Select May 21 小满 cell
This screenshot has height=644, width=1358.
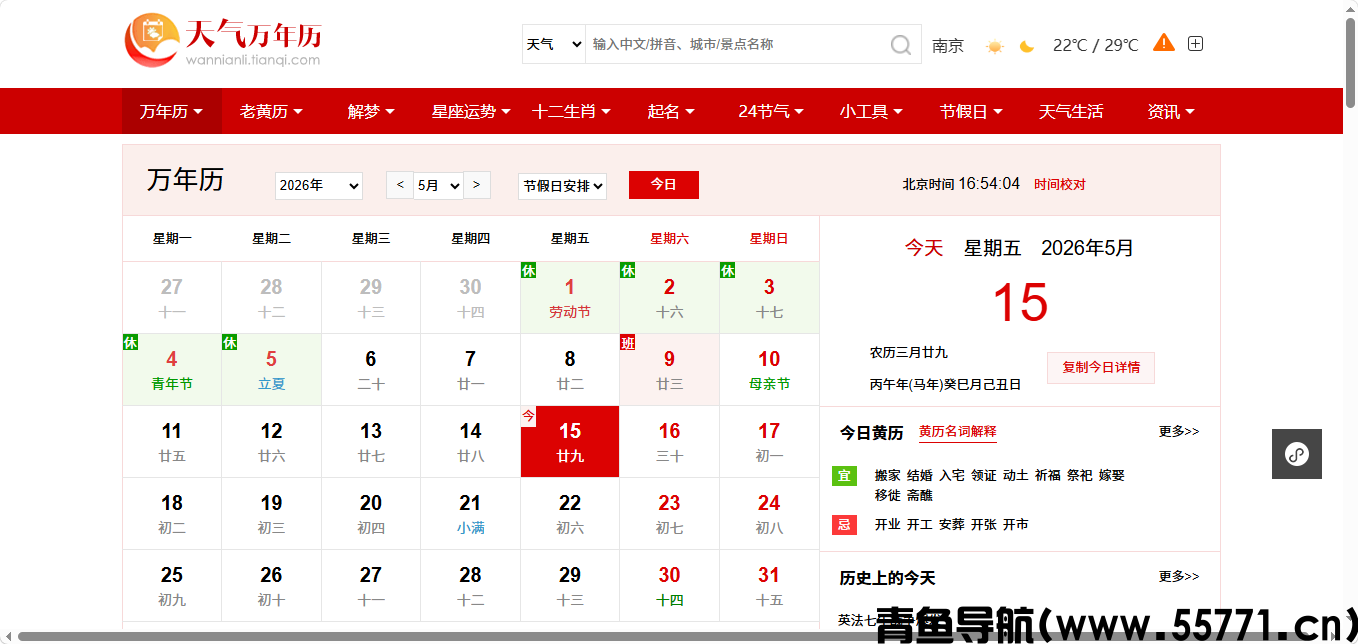coord(471,514)
